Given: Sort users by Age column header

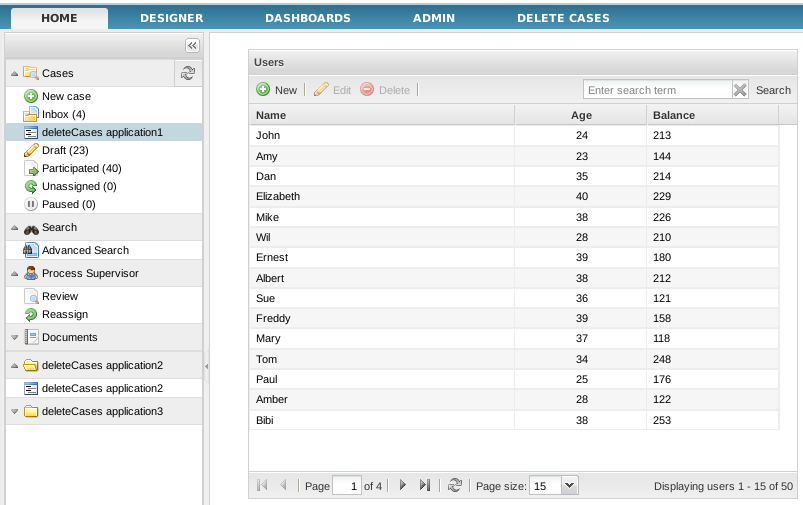Looking at the screenshot, I should [x=581, y=115].
